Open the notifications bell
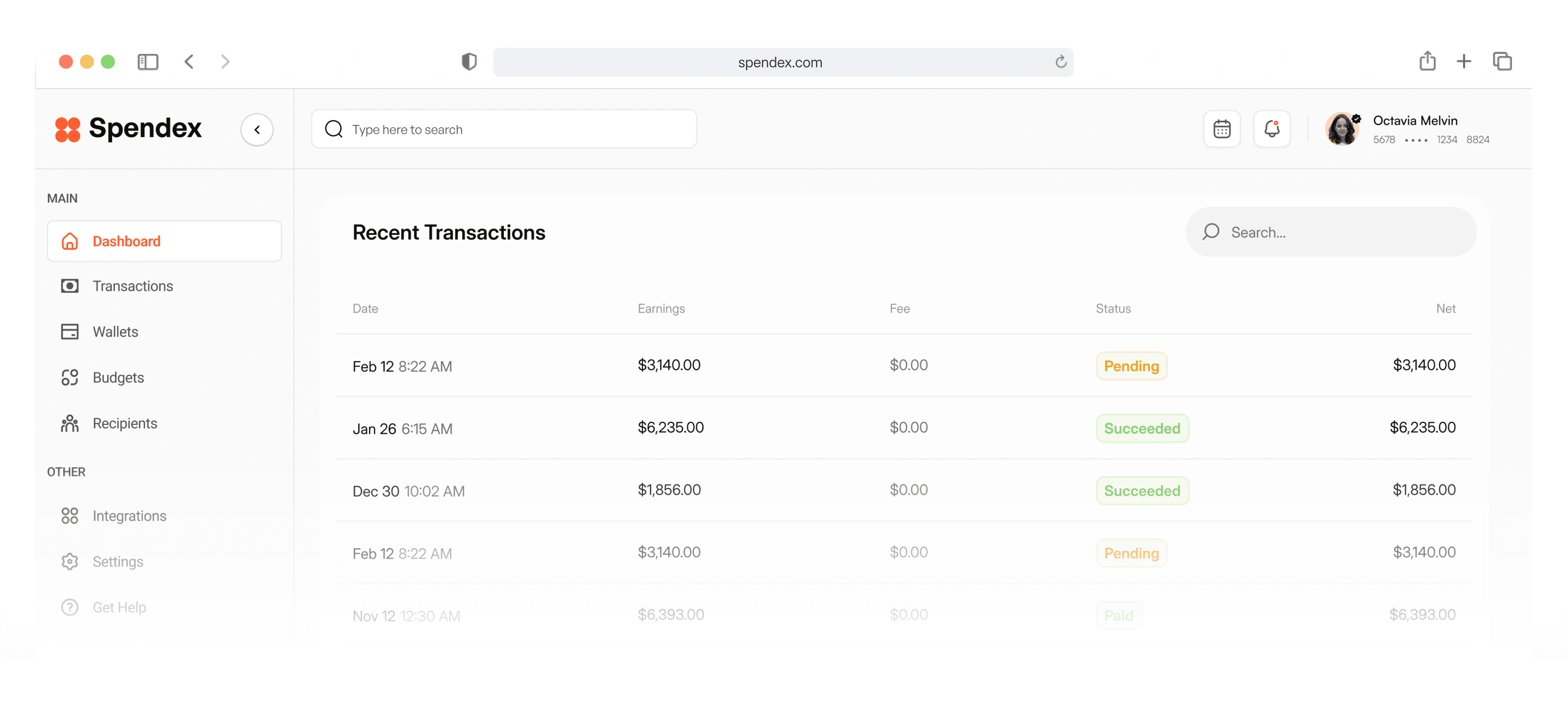1568x710 pixels. [1272, 128]
